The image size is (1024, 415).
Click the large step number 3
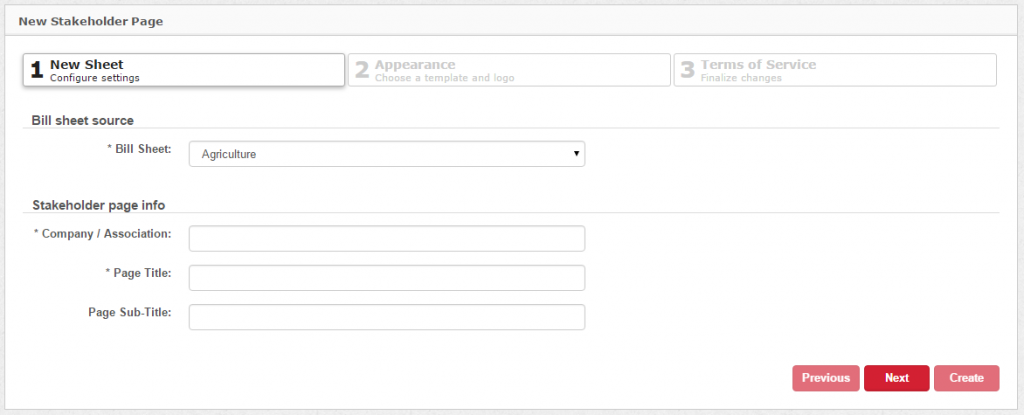point(687,71)
